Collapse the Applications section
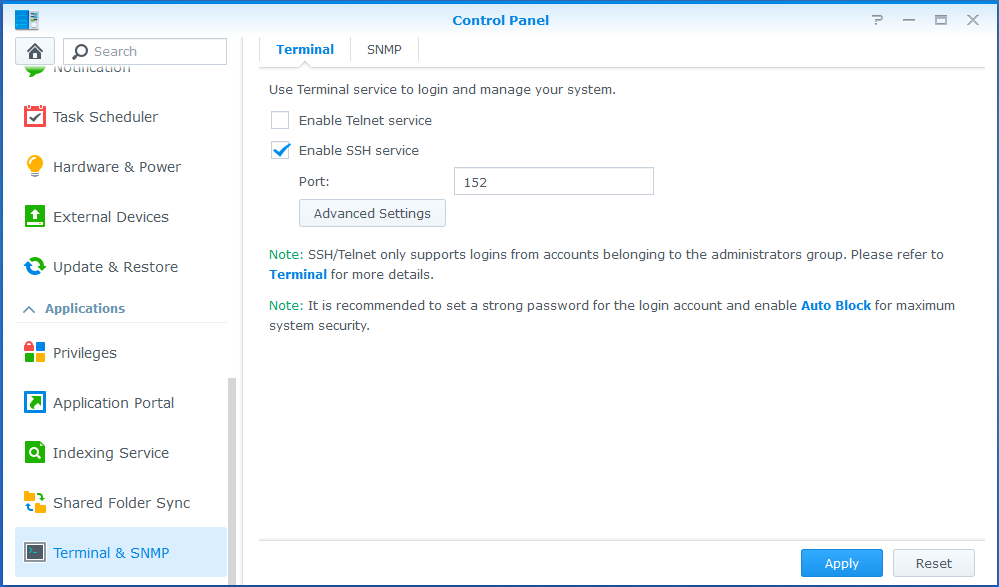999x587 pixels. 29,309
